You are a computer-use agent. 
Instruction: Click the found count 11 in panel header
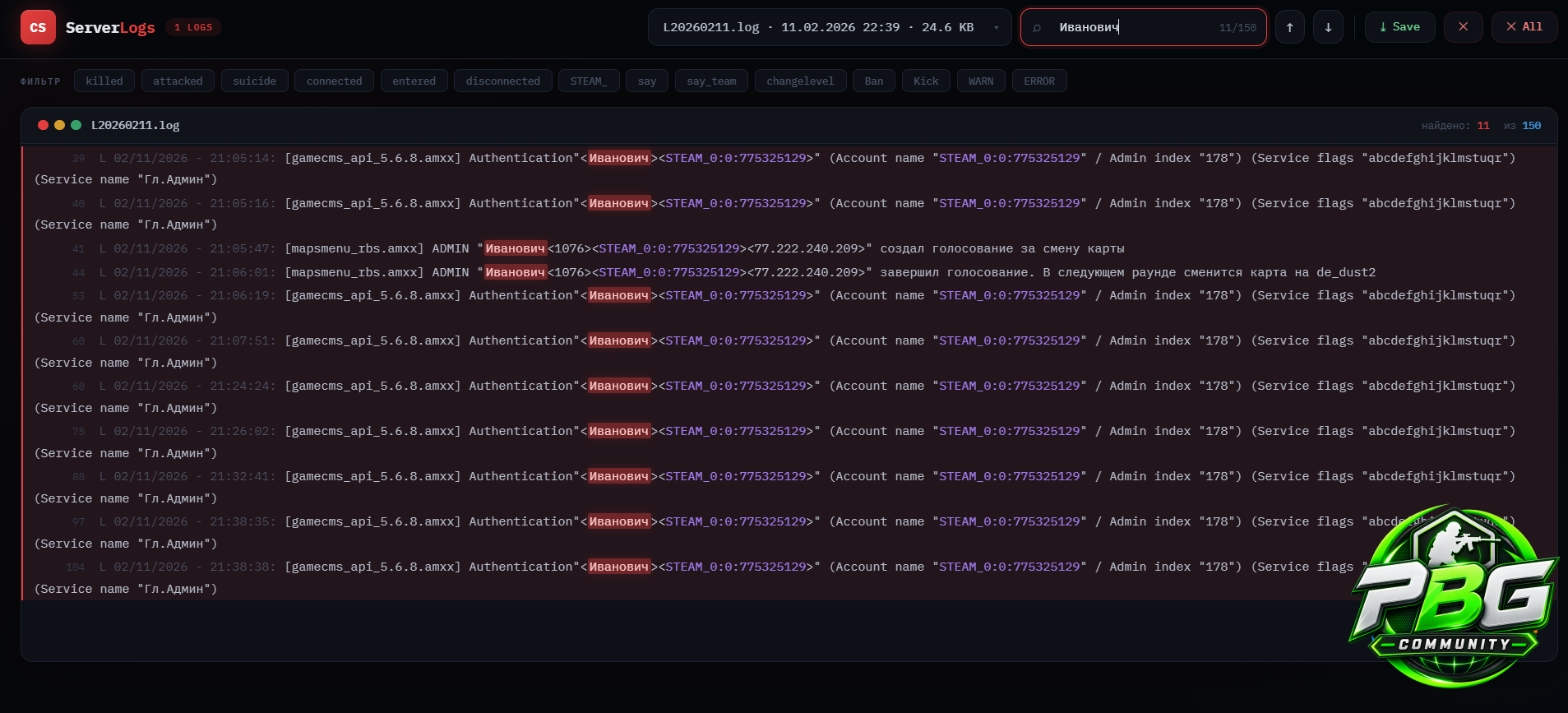[x=1483, y=126]
